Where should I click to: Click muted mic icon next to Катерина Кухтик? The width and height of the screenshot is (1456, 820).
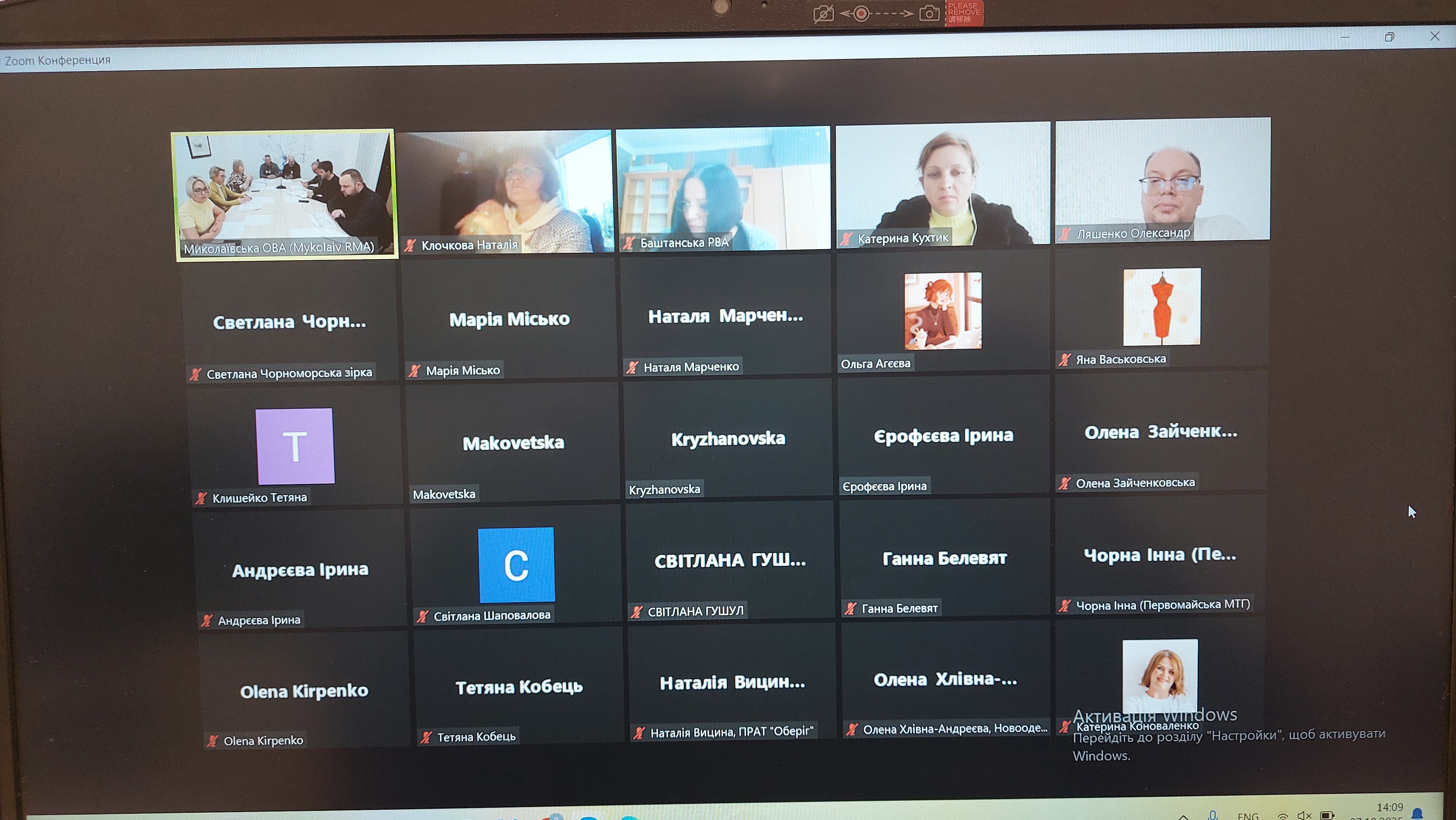pyautogui.click(x=846, y=239)
